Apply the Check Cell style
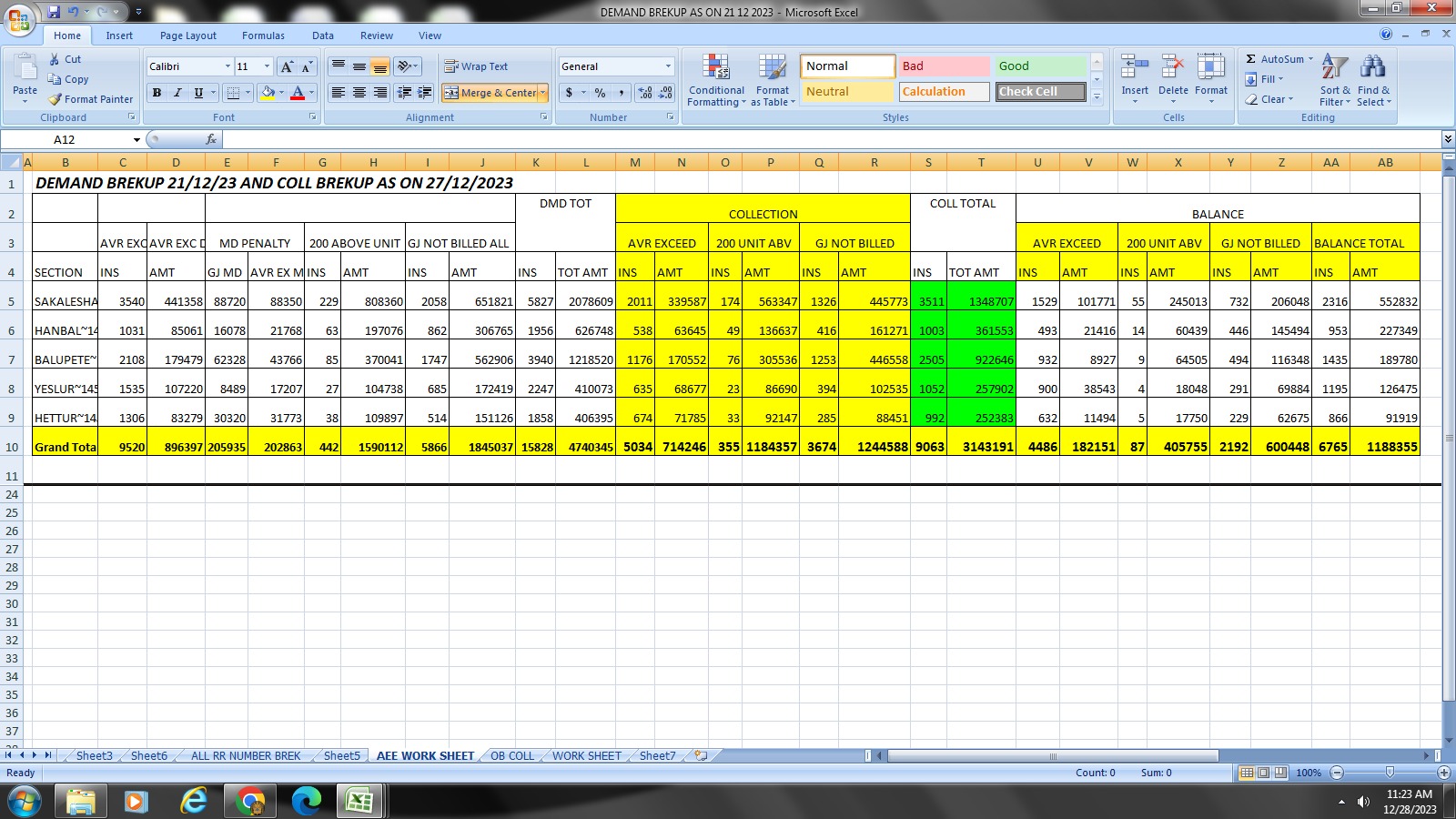Screen dimensions: 1456x819 [1041, 92]
